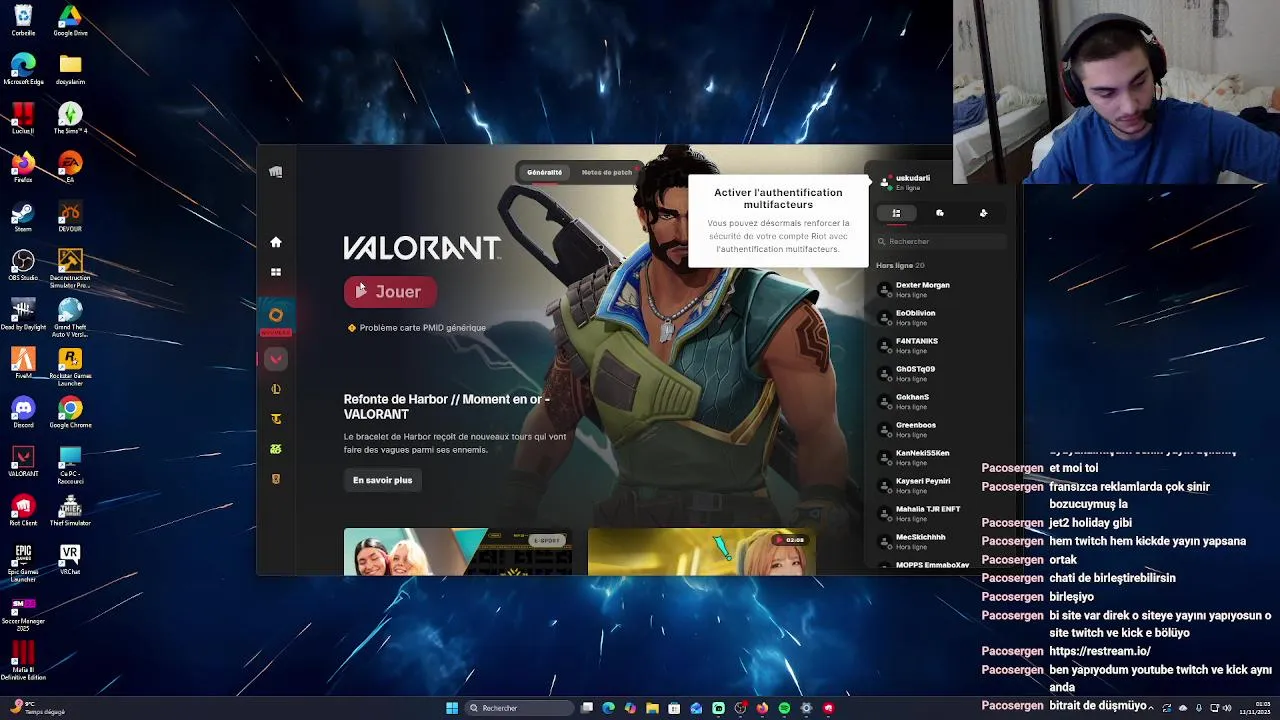Open the Google Chrome desktop shortcut

click(70, 412)
